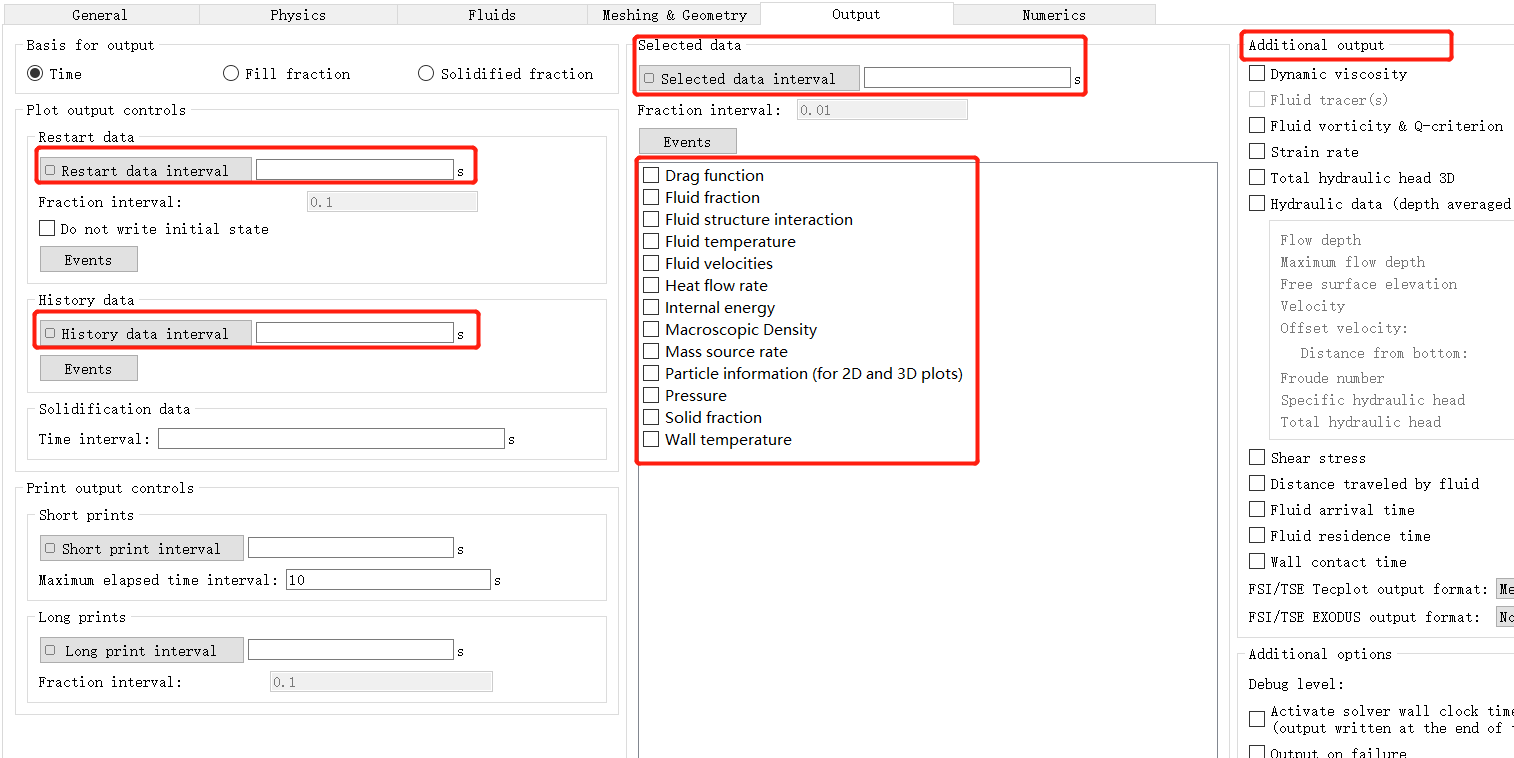Click Events button under Selected data
The width and height of the screenshot is (1514, 758).
click(687, 142)
